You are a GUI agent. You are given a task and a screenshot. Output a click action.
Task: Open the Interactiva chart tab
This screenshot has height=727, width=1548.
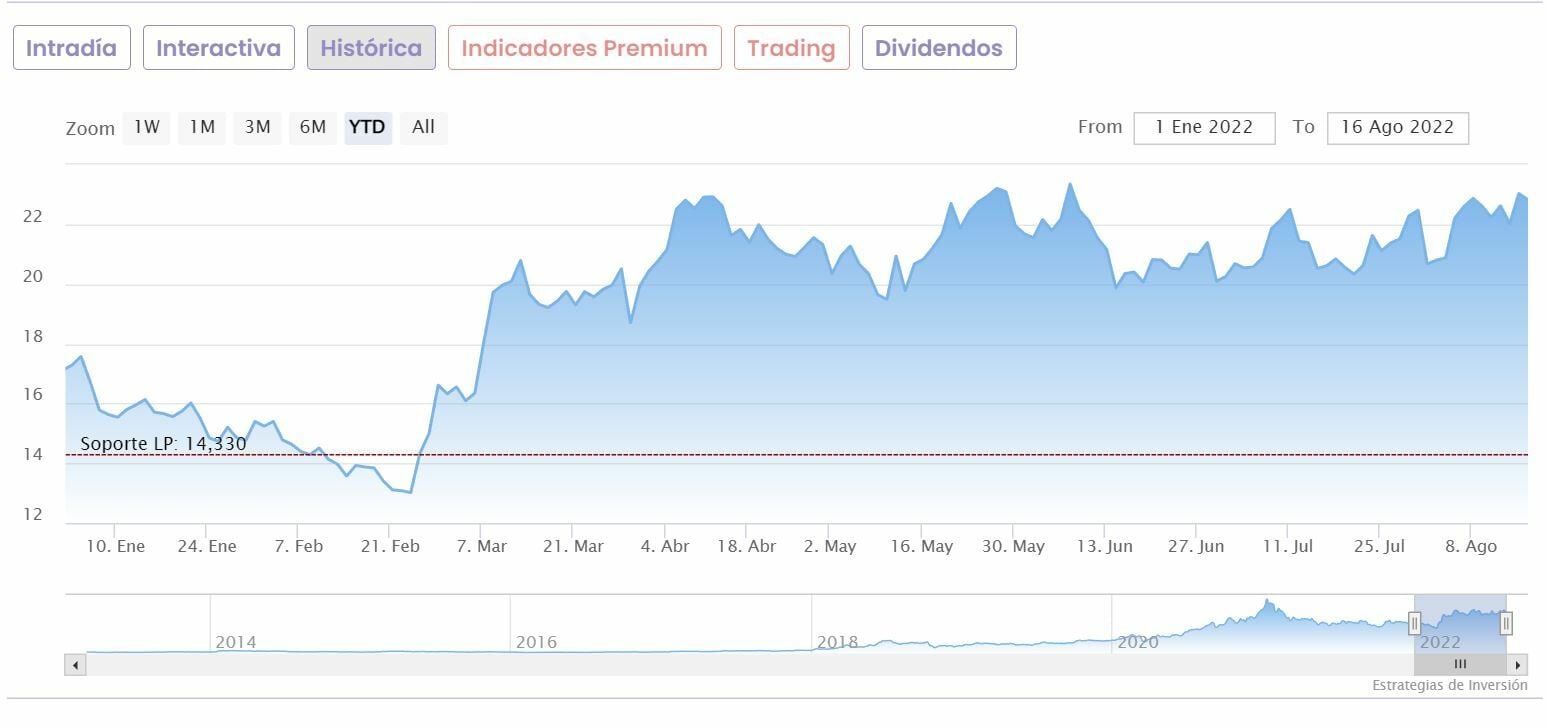pos(219,48)
